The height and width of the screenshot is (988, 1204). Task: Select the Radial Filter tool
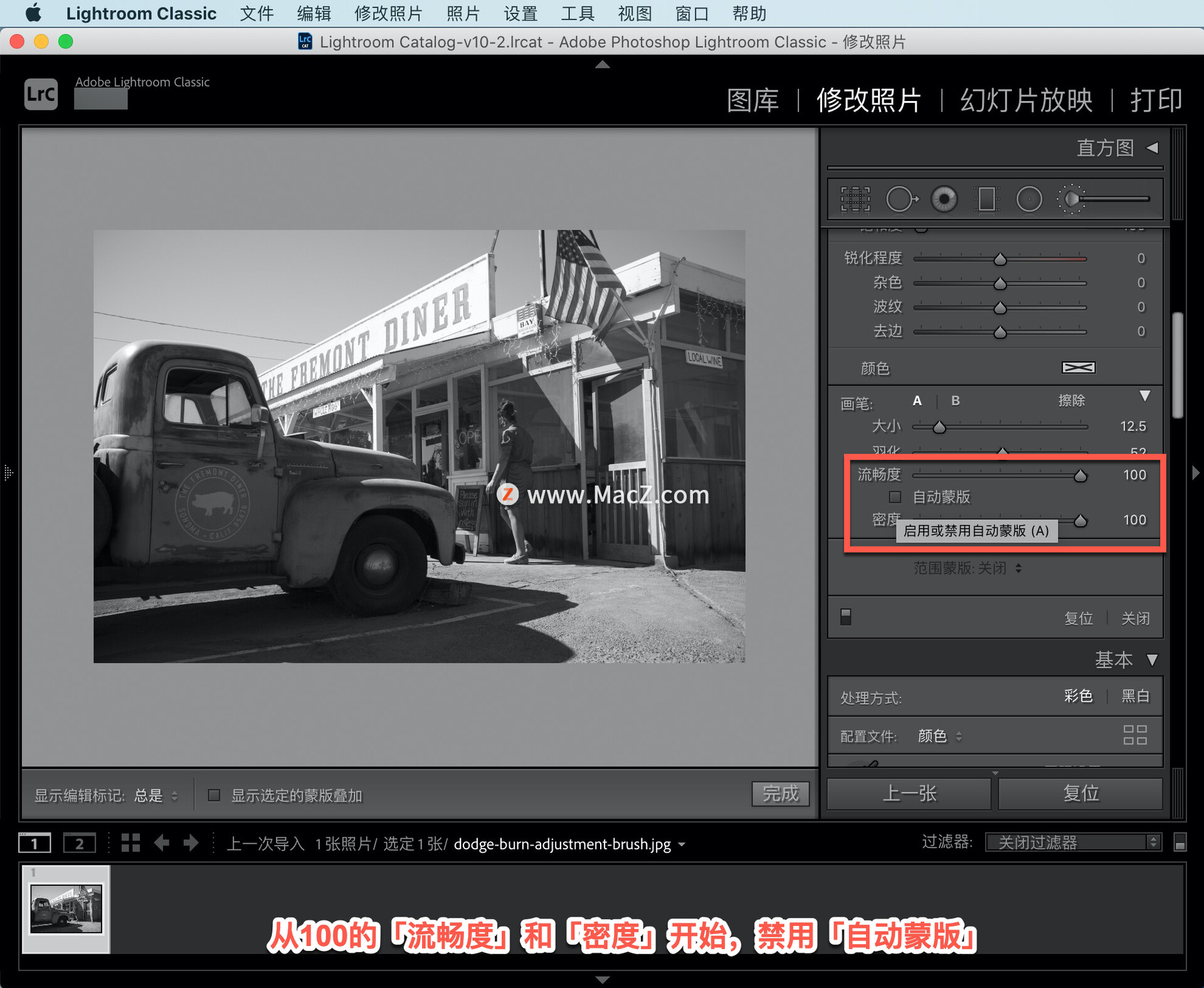click(1029, 199)
